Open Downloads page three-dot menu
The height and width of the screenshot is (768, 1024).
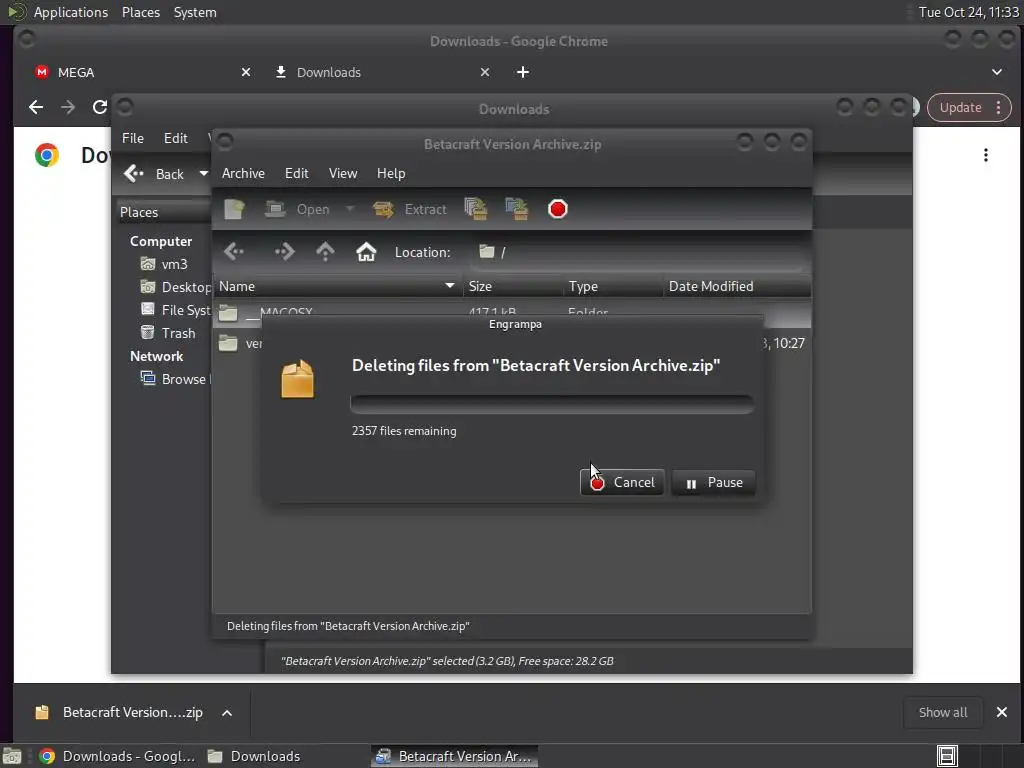(x=985, y=155)
